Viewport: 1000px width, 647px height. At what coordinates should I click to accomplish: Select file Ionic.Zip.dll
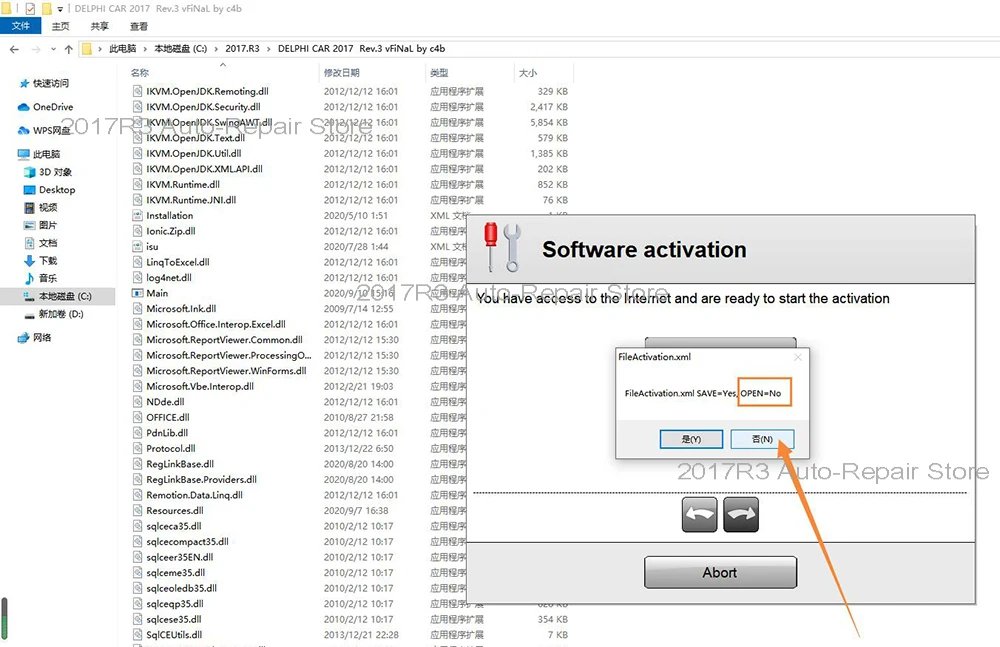point(171,231)
